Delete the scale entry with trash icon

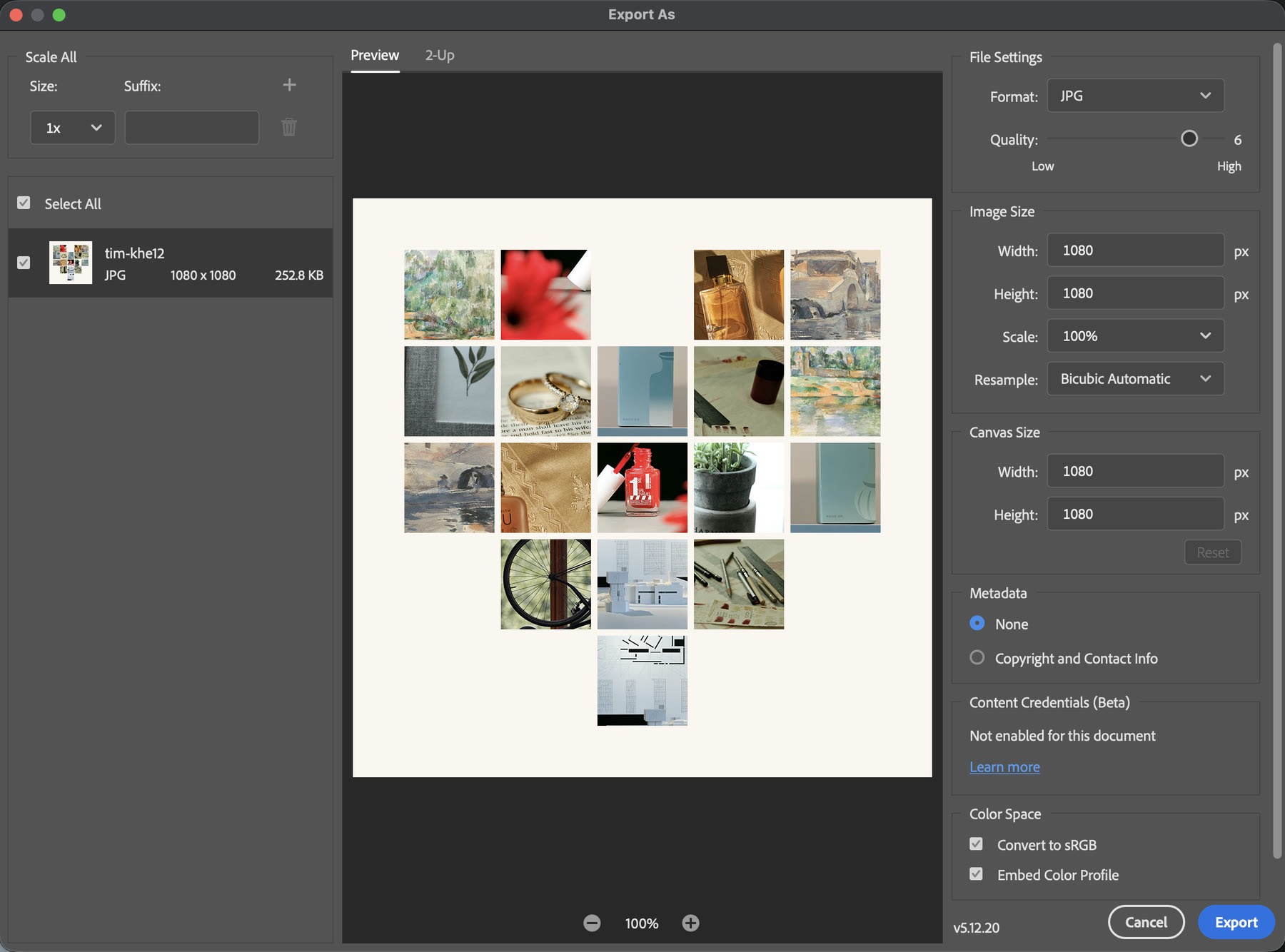(289, 127)
